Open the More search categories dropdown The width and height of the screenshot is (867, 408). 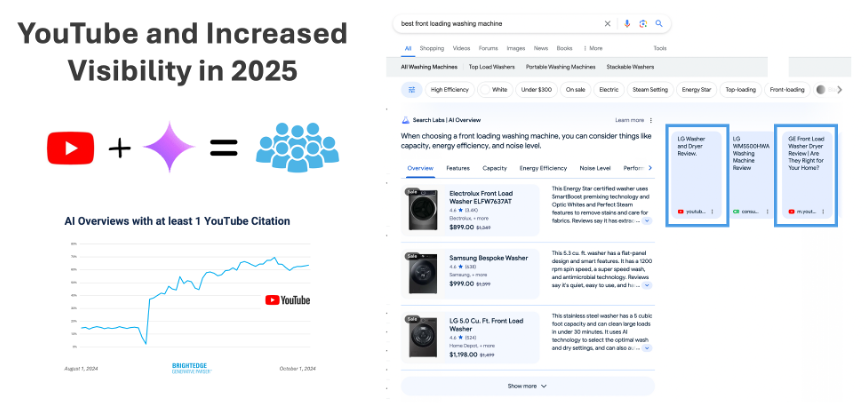(x=594, y=48)
